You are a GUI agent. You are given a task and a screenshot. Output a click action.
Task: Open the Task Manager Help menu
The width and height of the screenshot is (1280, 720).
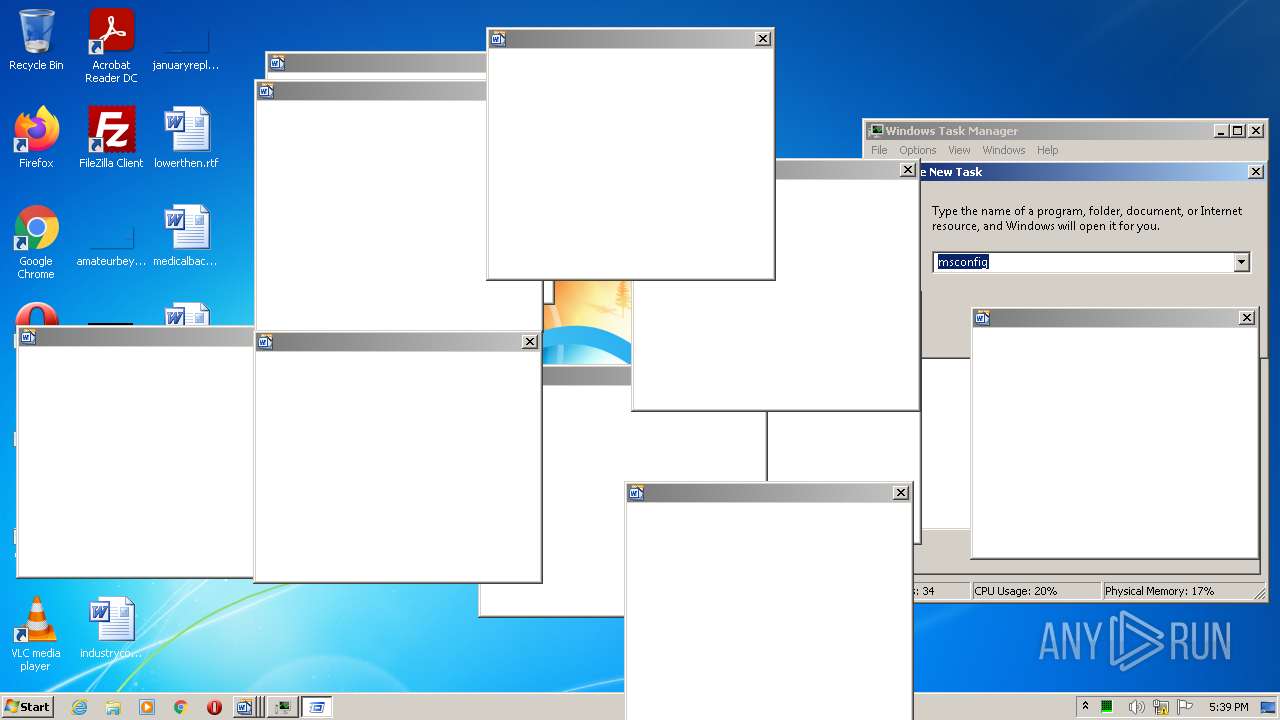(1047, 150)
